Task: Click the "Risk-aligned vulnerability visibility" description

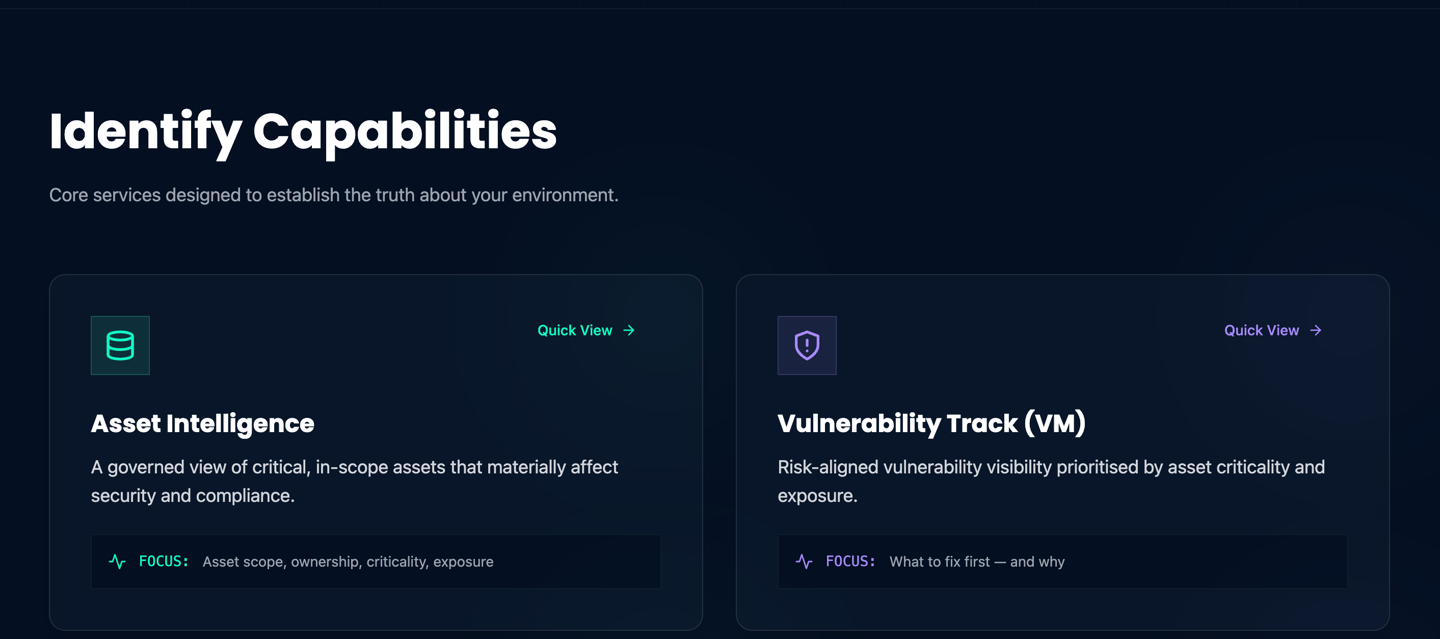Action: [x=1051, y=467]
